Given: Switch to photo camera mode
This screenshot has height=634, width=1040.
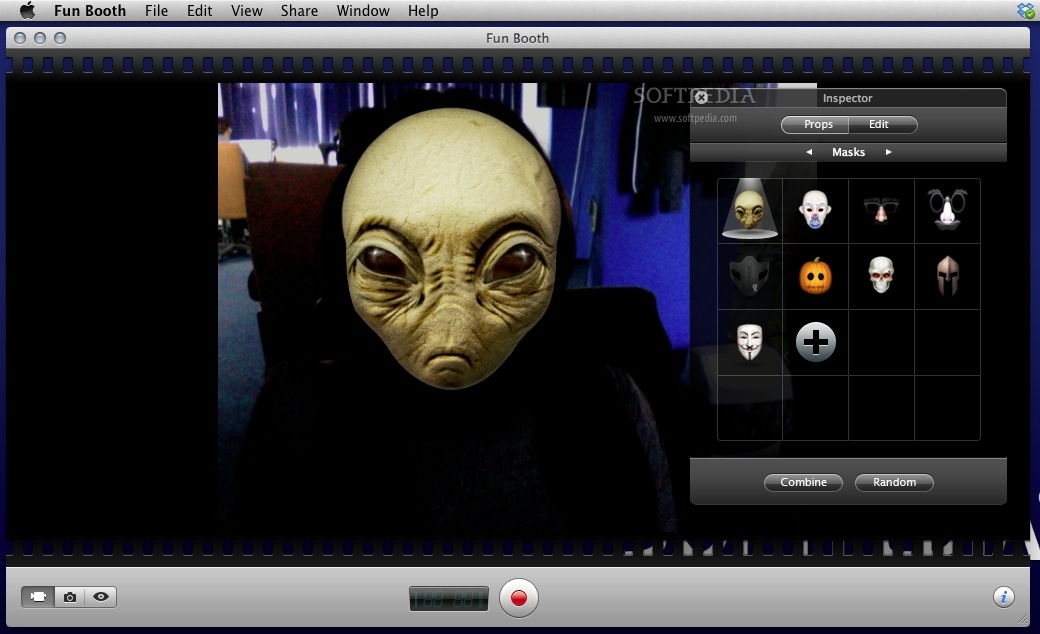Looking at the screenshot, I should (x=70, y=597).
